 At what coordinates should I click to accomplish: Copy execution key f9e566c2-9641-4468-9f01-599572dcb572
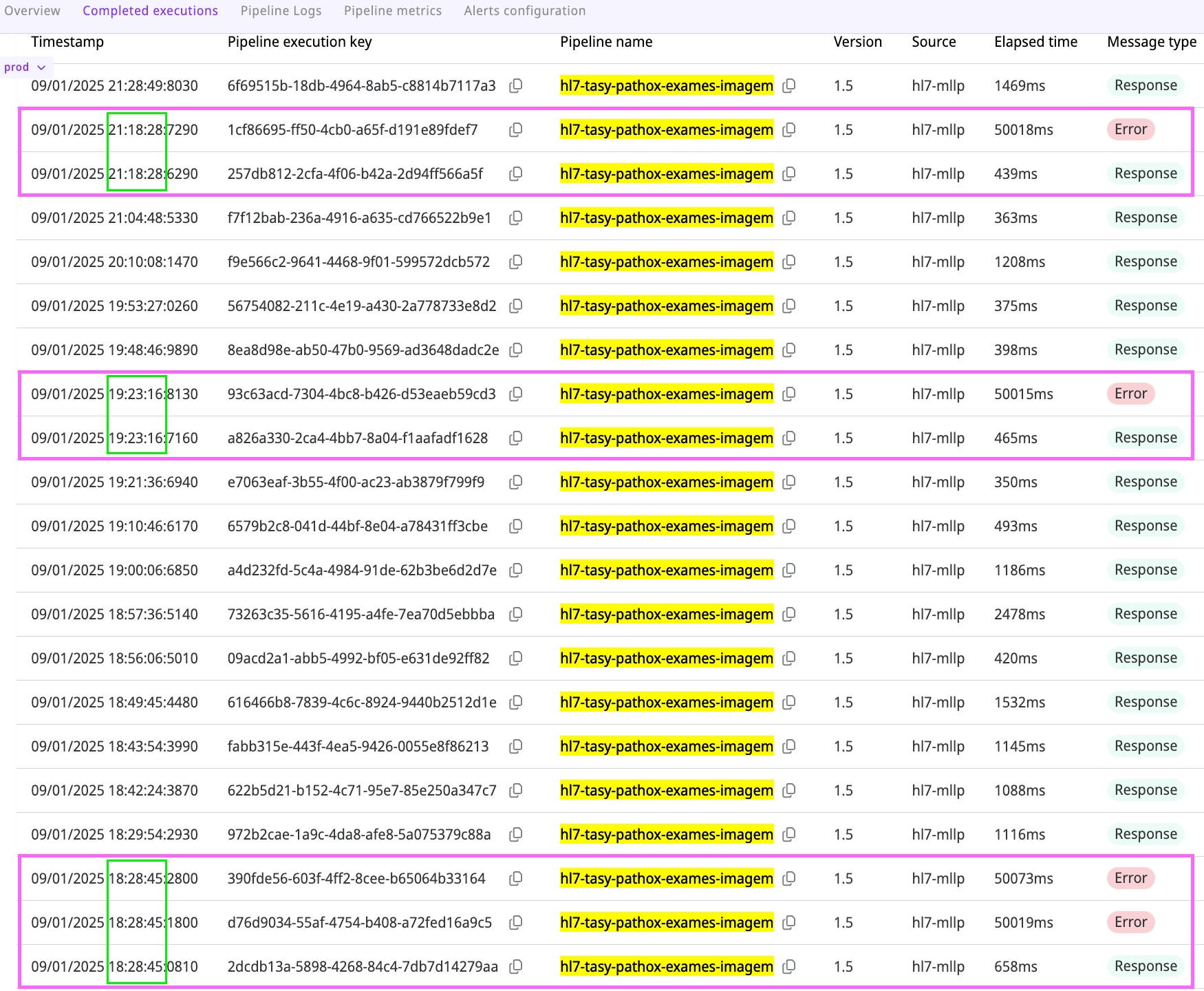point(515,262)
